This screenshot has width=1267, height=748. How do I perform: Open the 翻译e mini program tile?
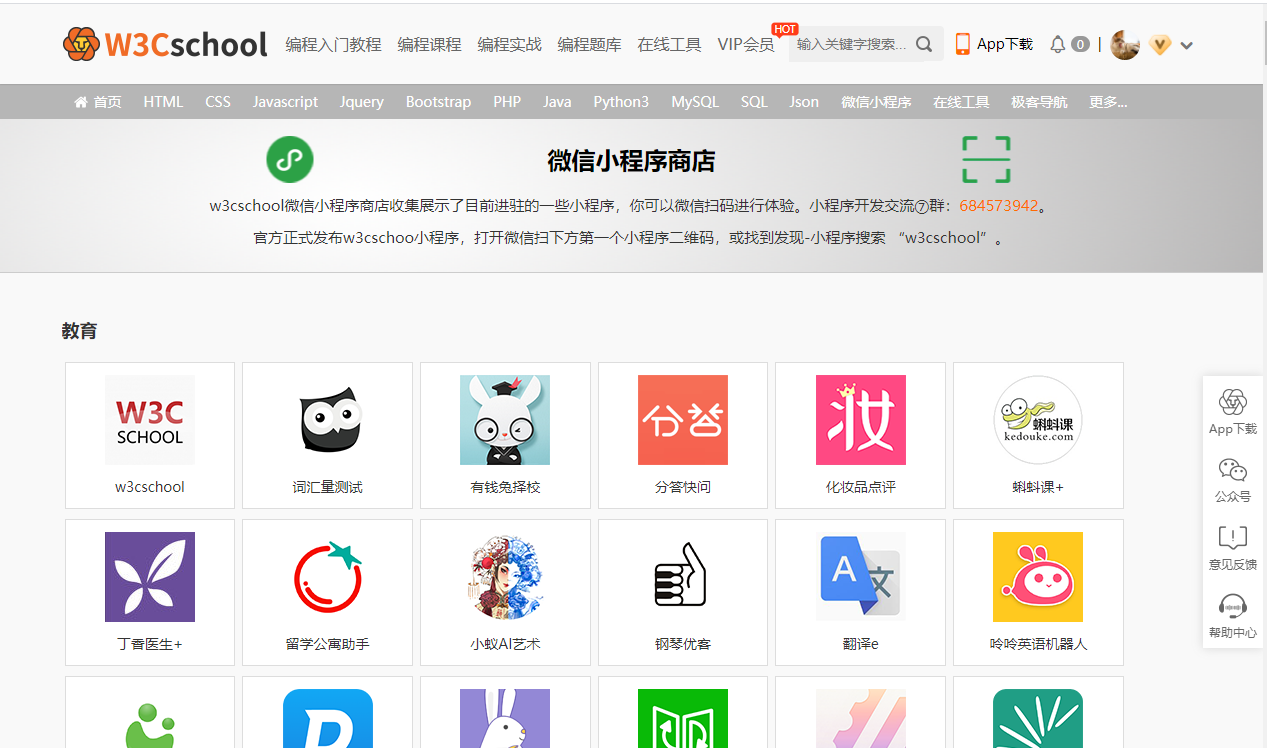pyautogui.click(x=860, y=592)
